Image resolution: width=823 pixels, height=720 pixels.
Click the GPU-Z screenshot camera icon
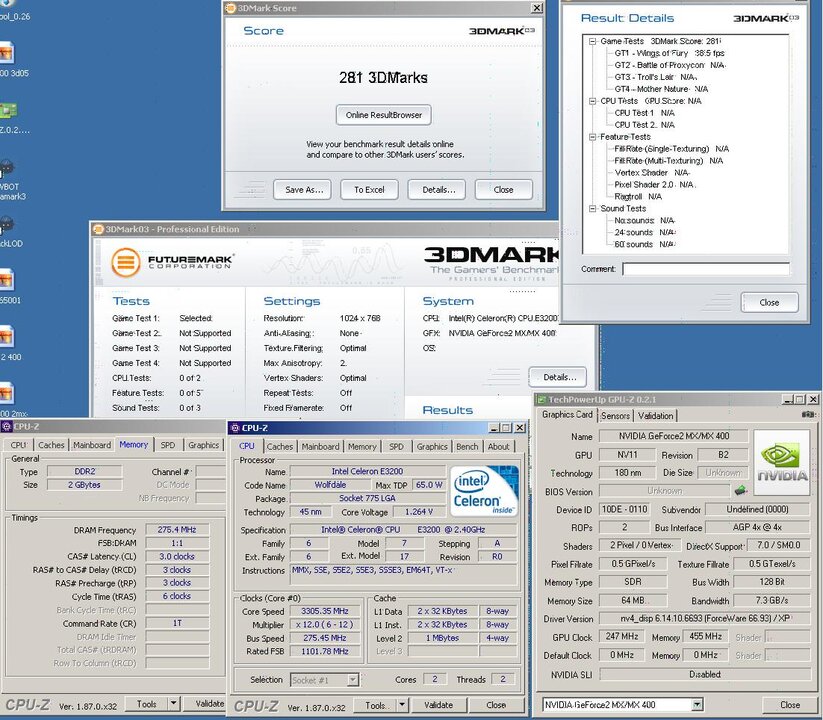(808, 415)
